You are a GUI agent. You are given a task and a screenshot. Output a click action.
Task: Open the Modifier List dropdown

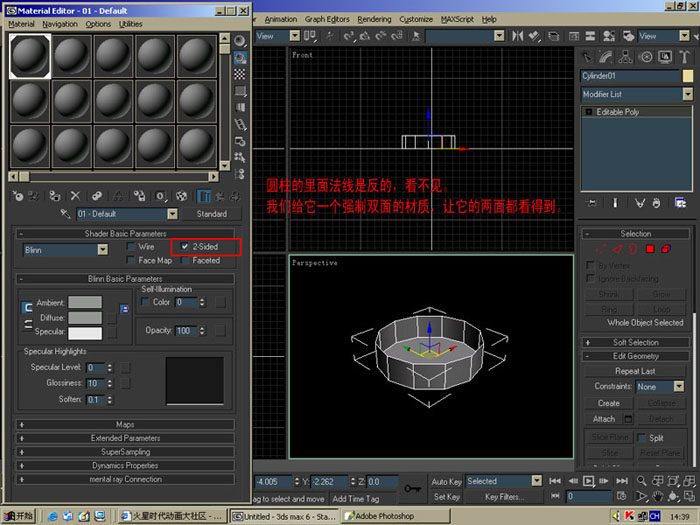click(x=688, y=94)
